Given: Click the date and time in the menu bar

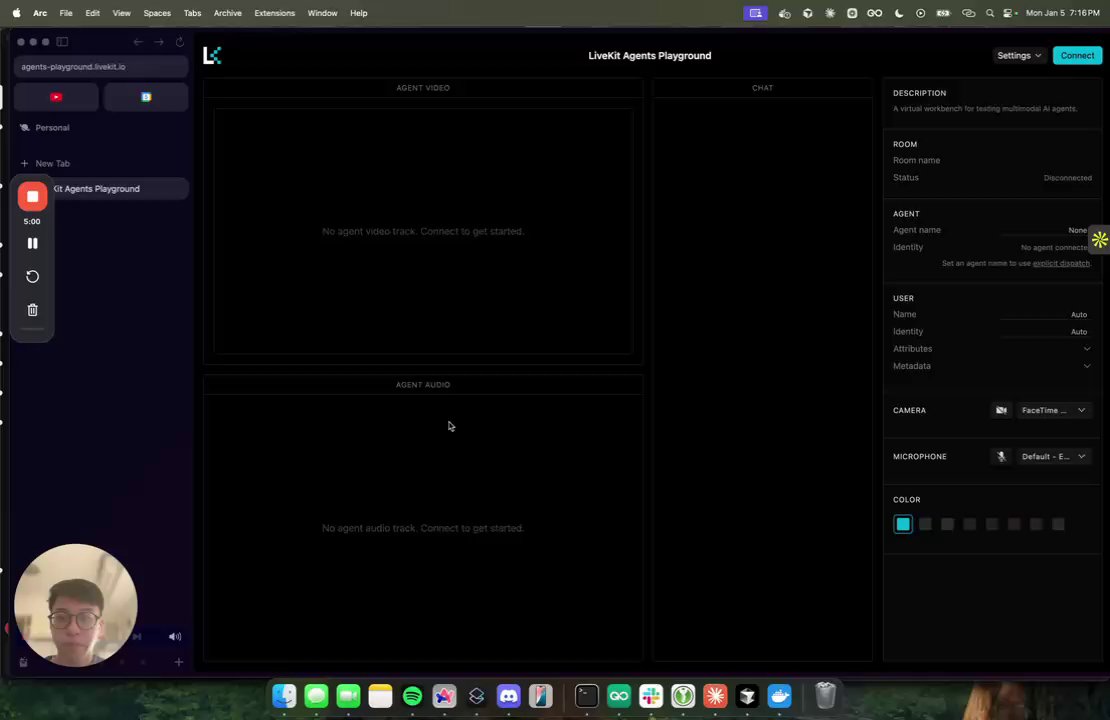Looking at the screenshot, I should 1062,13.
